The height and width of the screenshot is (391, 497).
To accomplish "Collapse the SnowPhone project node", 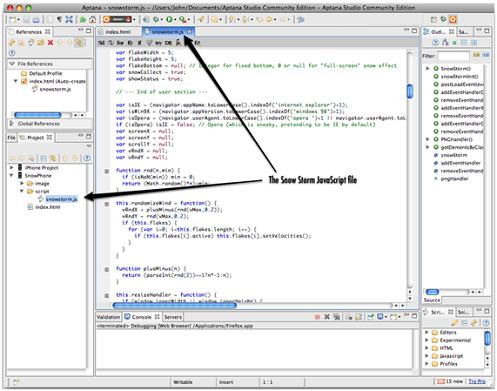I will (11, 175).
